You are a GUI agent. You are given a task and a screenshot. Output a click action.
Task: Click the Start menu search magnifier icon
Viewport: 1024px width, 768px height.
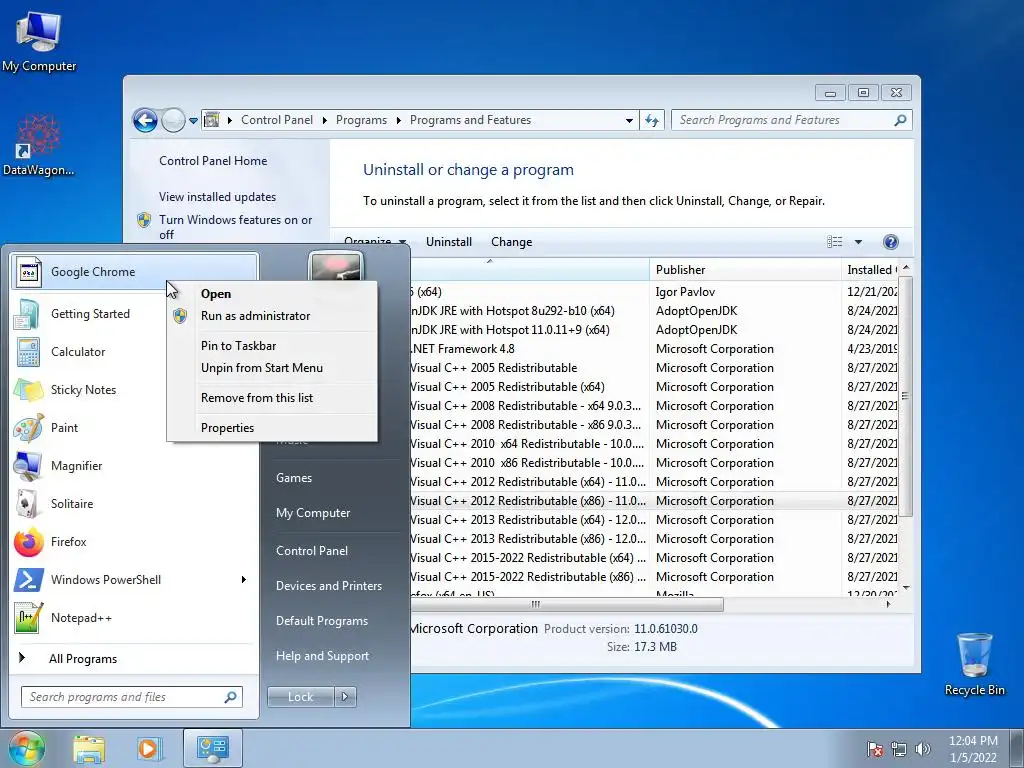231,697
